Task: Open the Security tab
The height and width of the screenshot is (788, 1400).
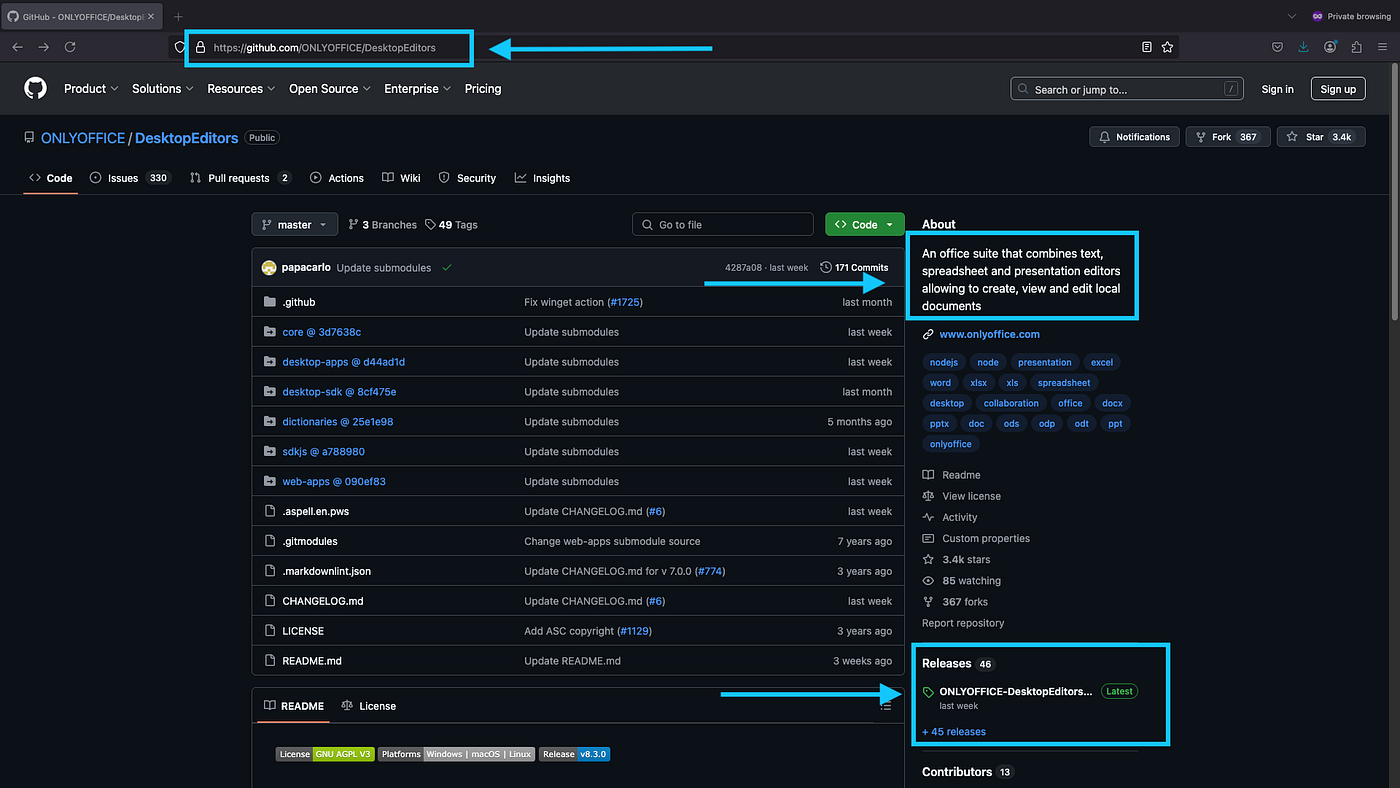Action: pyautogui.click(x=467, y=178)
